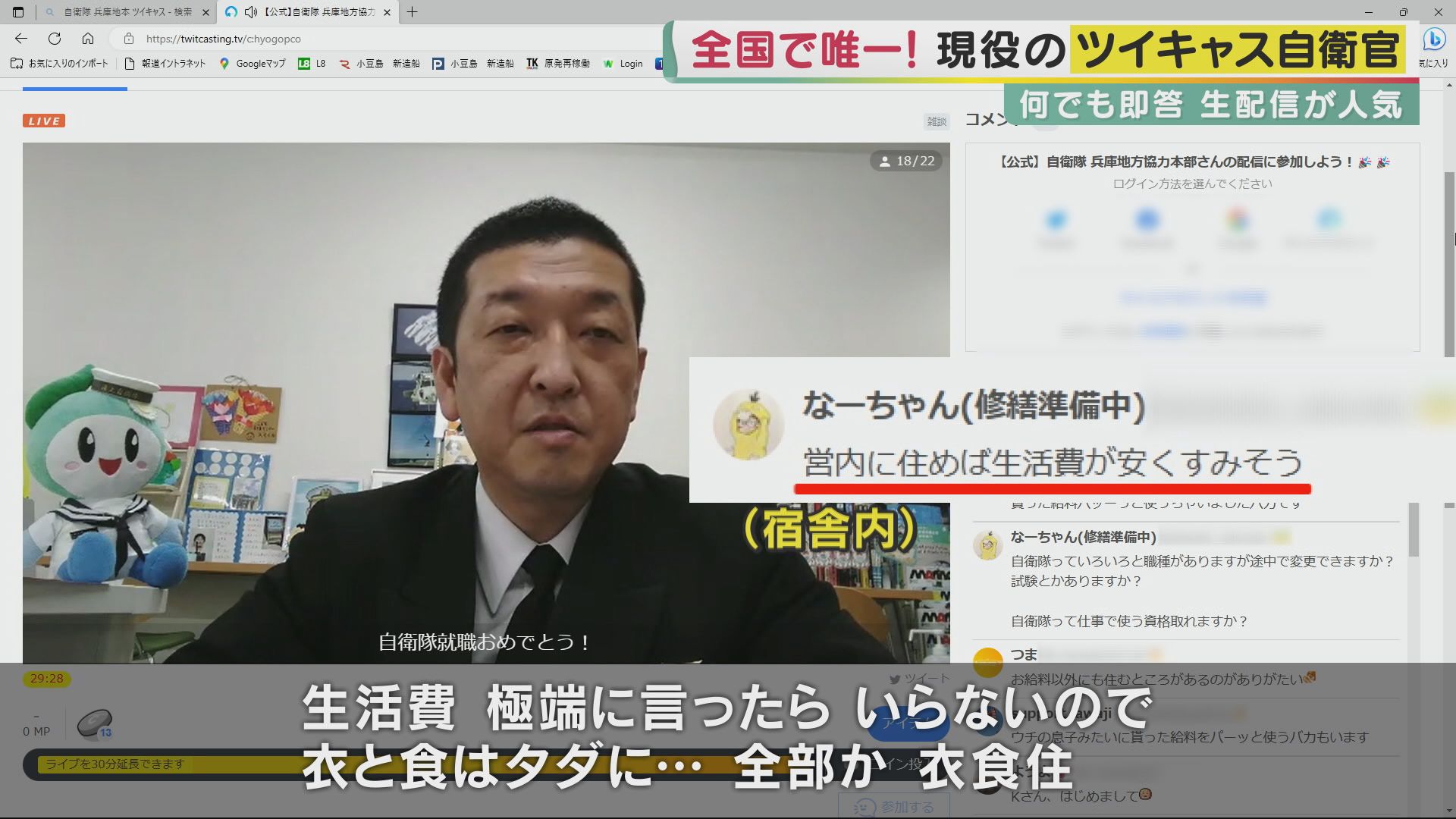Click the browser back arrow
Viewport: 1456px width, 819px height.
[21, 39]
